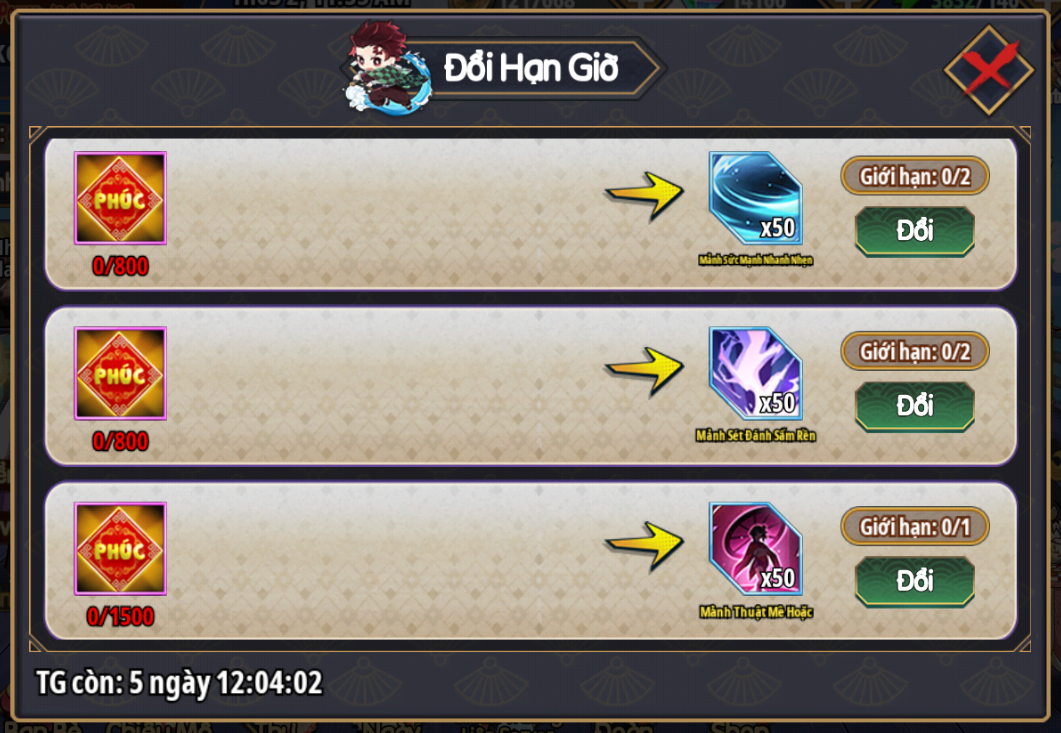Click the yellow arrow in third exchange row
Screen dimensions: 1061x733
[x=644, y=546]
